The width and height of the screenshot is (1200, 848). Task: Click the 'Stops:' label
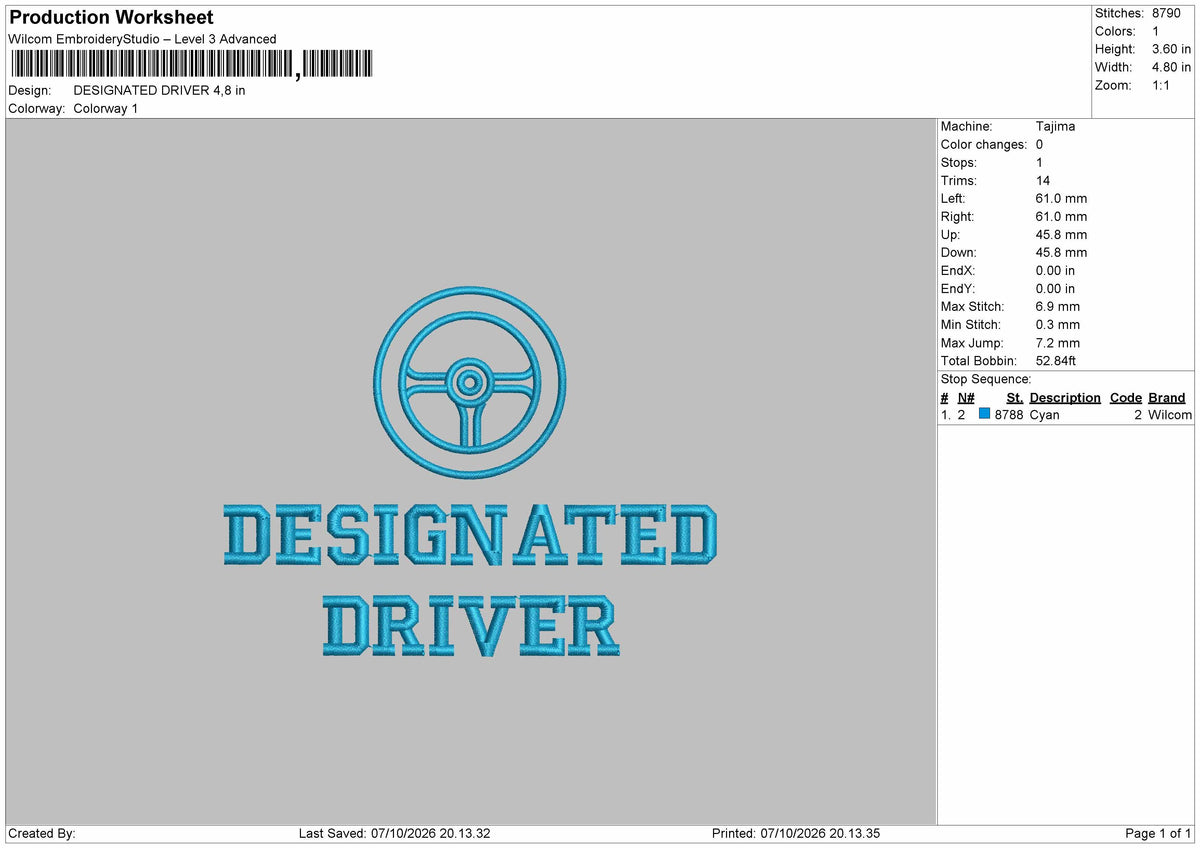click(x=959, y=162)
